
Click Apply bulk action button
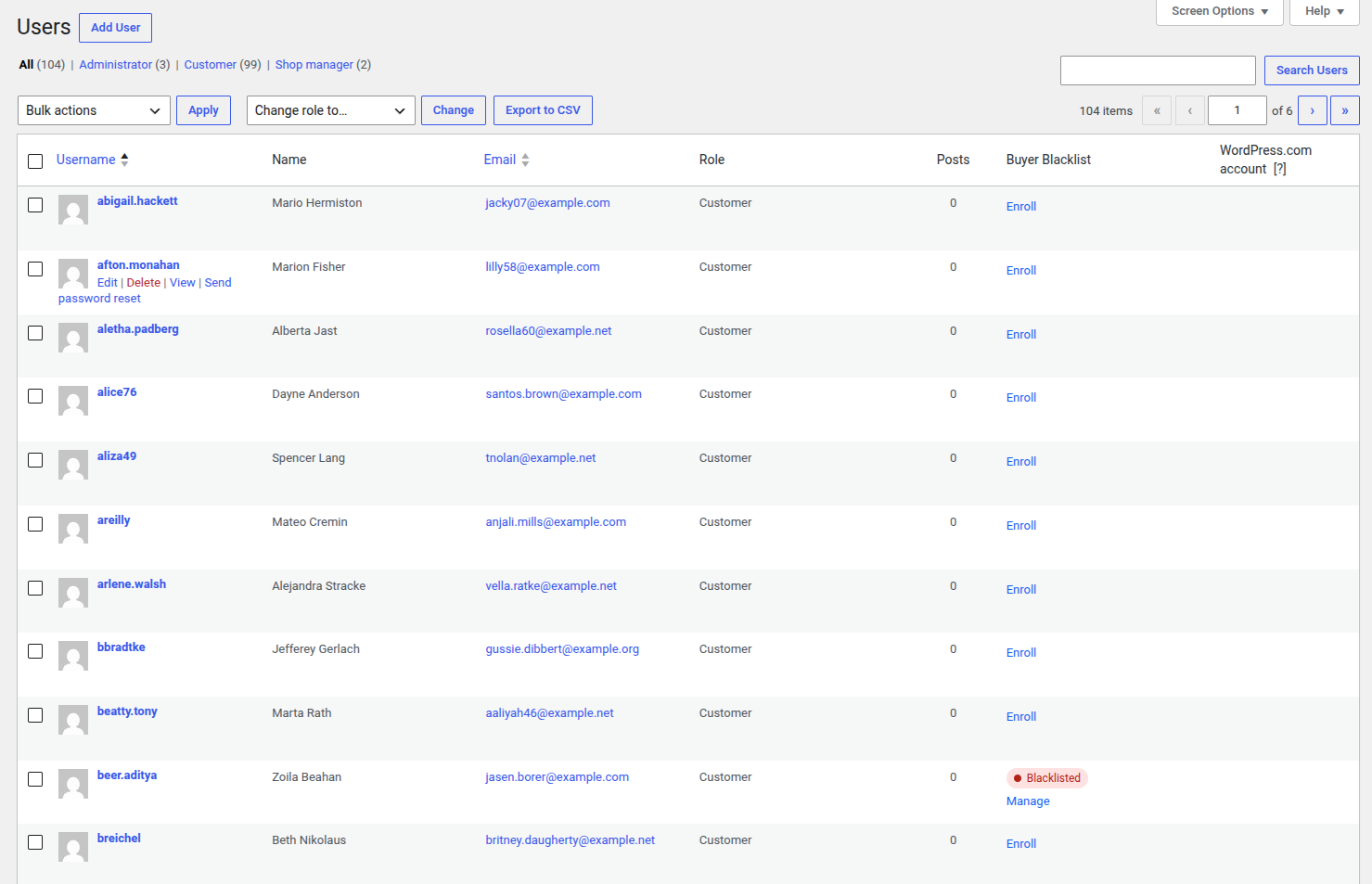[x=203, y=110]
